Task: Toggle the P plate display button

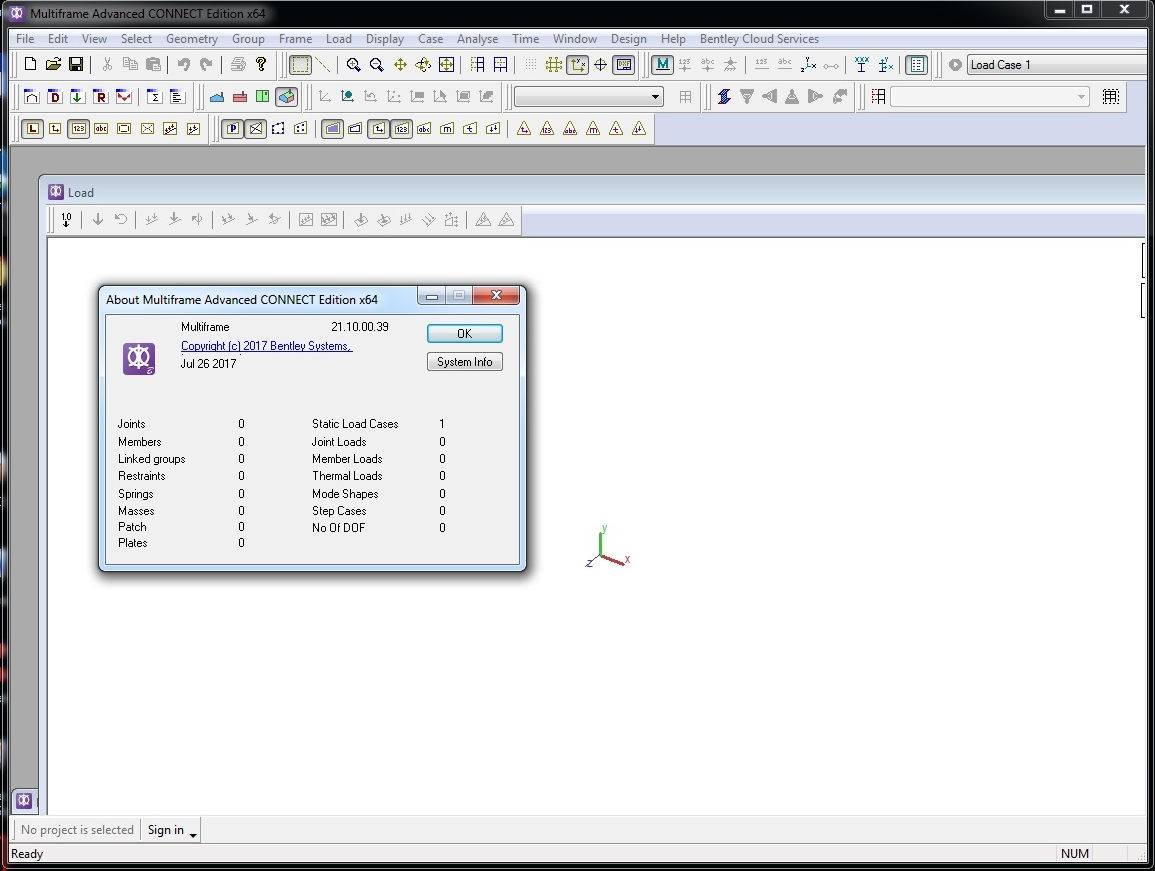Action: [233, 129]
